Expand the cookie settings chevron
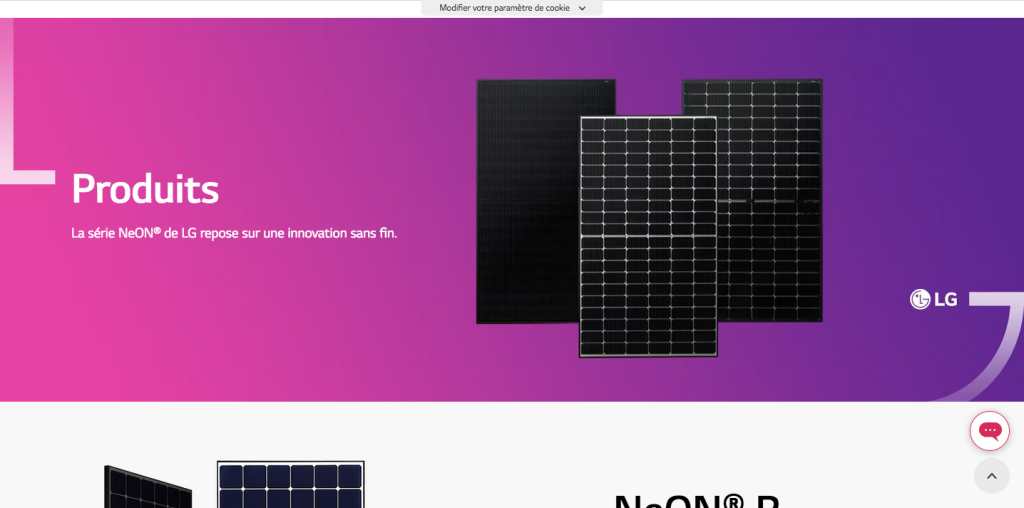The height and width of the screenshot is (508, 1024). click(x=582, y=8)
